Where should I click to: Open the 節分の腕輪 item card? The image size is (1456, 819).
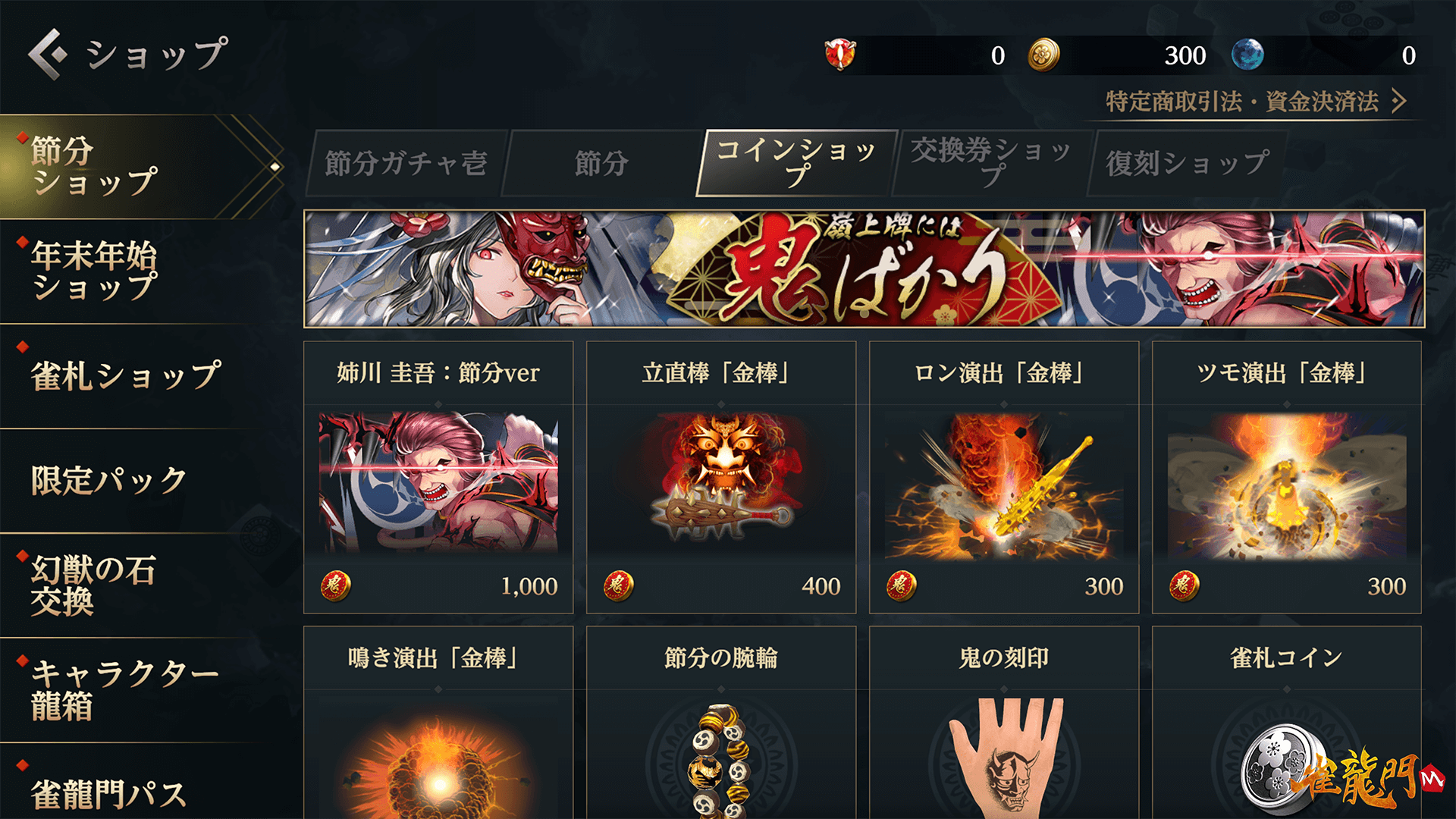point(721,723)
